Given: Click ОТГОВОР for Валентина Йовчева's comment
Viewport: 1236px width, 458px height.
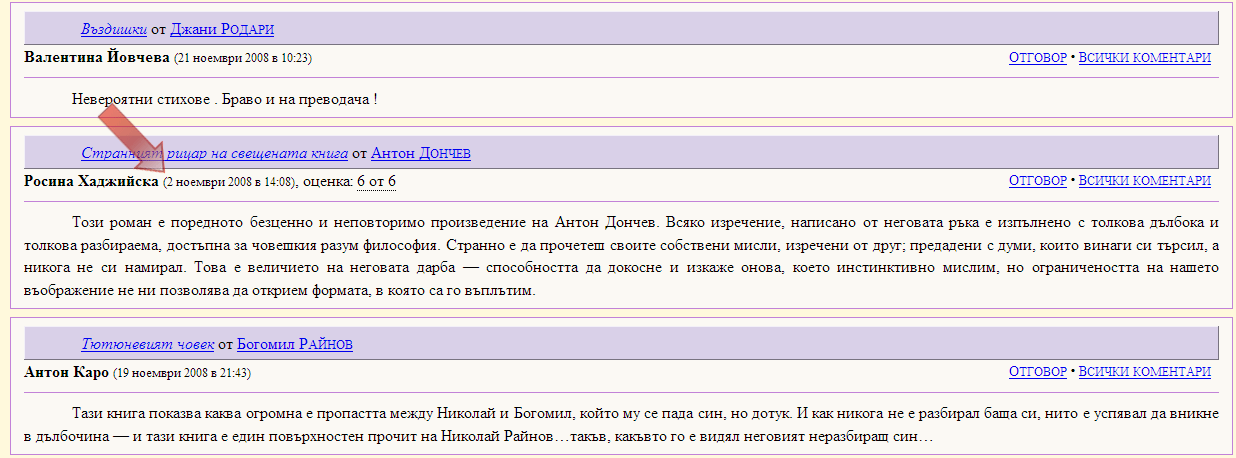Looking at the screenshot, I should [x=1038, y=58].
